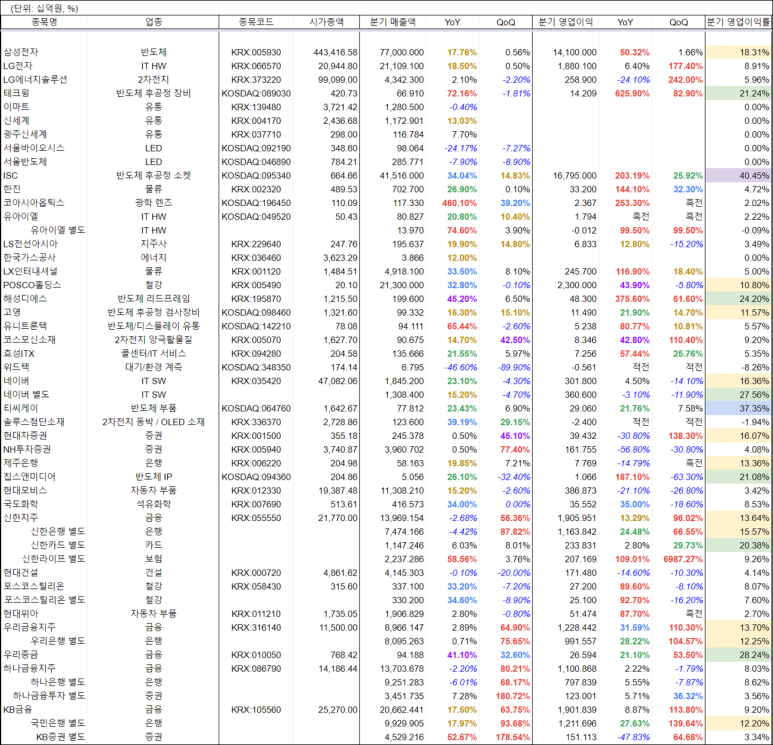Image resolution: width=773 pixels, height=745 pixels.
Task: Click the 효성ITX name cell
Action: (x=19, y=354)
